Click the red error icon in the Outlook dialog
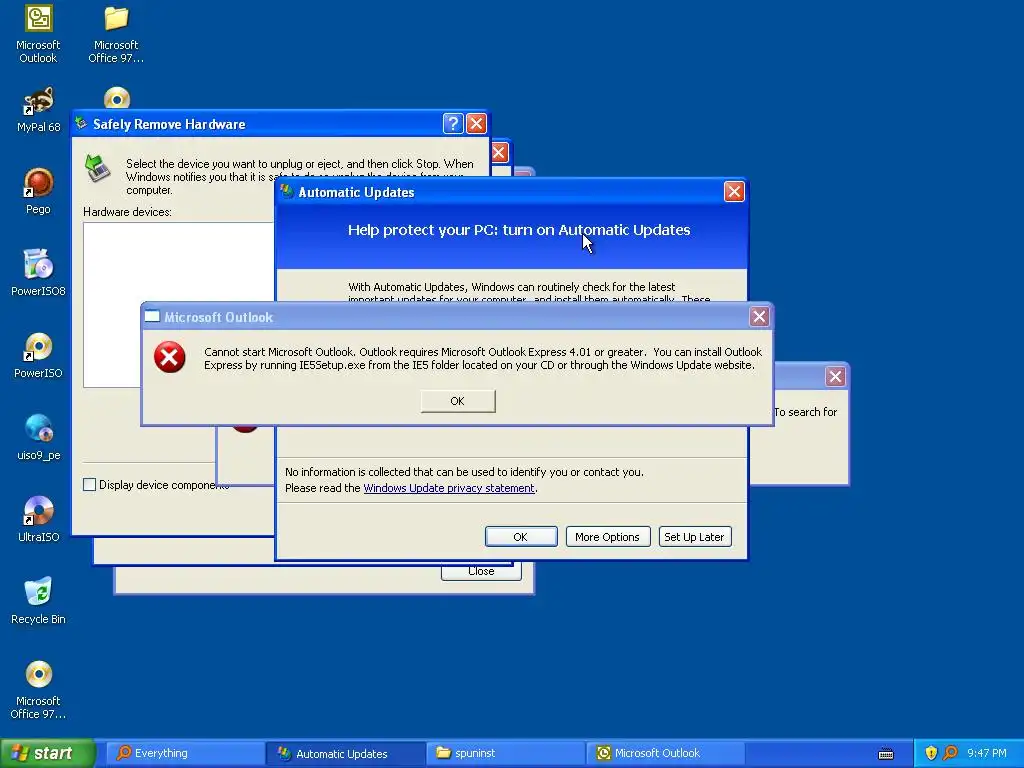The width and height of the screenshot is (1024, 768). [x=170, y=357]
